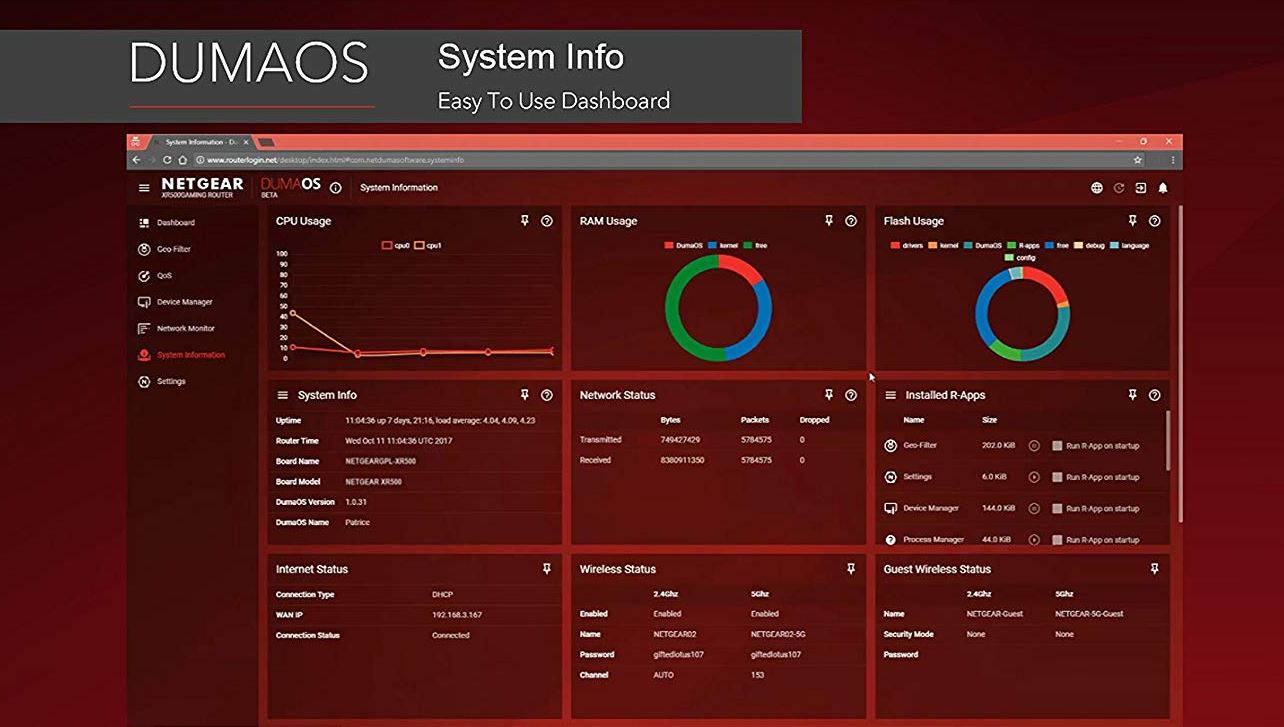Click the NETGEAR02-5G network name
Screen dimensions: 1284x727
pyautogui.click(x=776, y=634)
